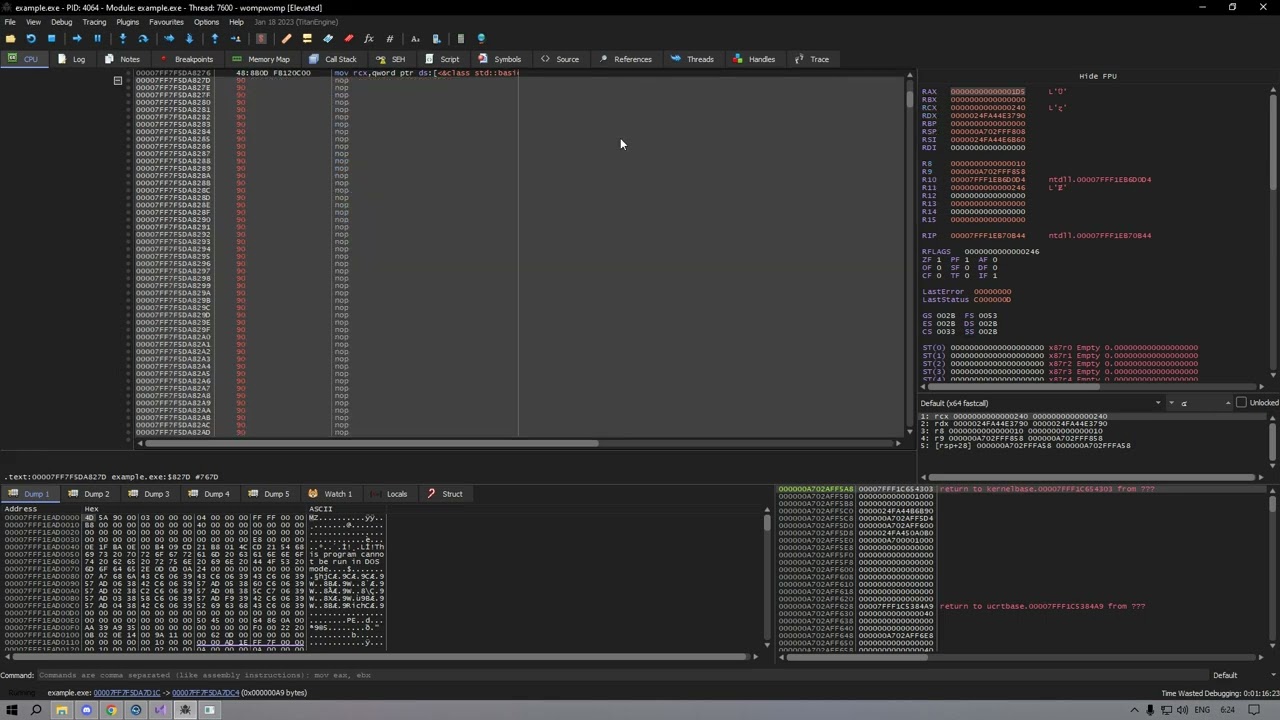Screen dimensions: 1280x720
Task: Open Visual Studio from the taskbar
Action: [x=160, y=710]
